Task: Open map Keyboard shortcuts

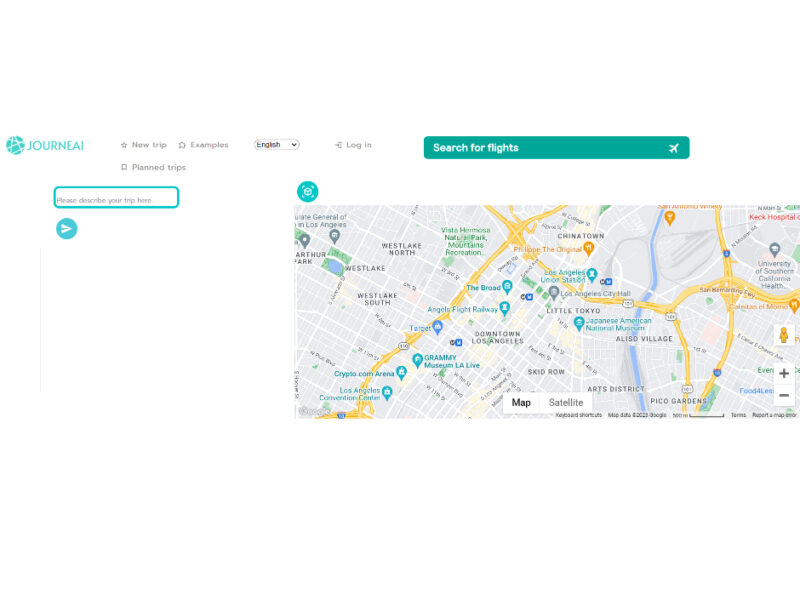Action: (x=579, y=415)
